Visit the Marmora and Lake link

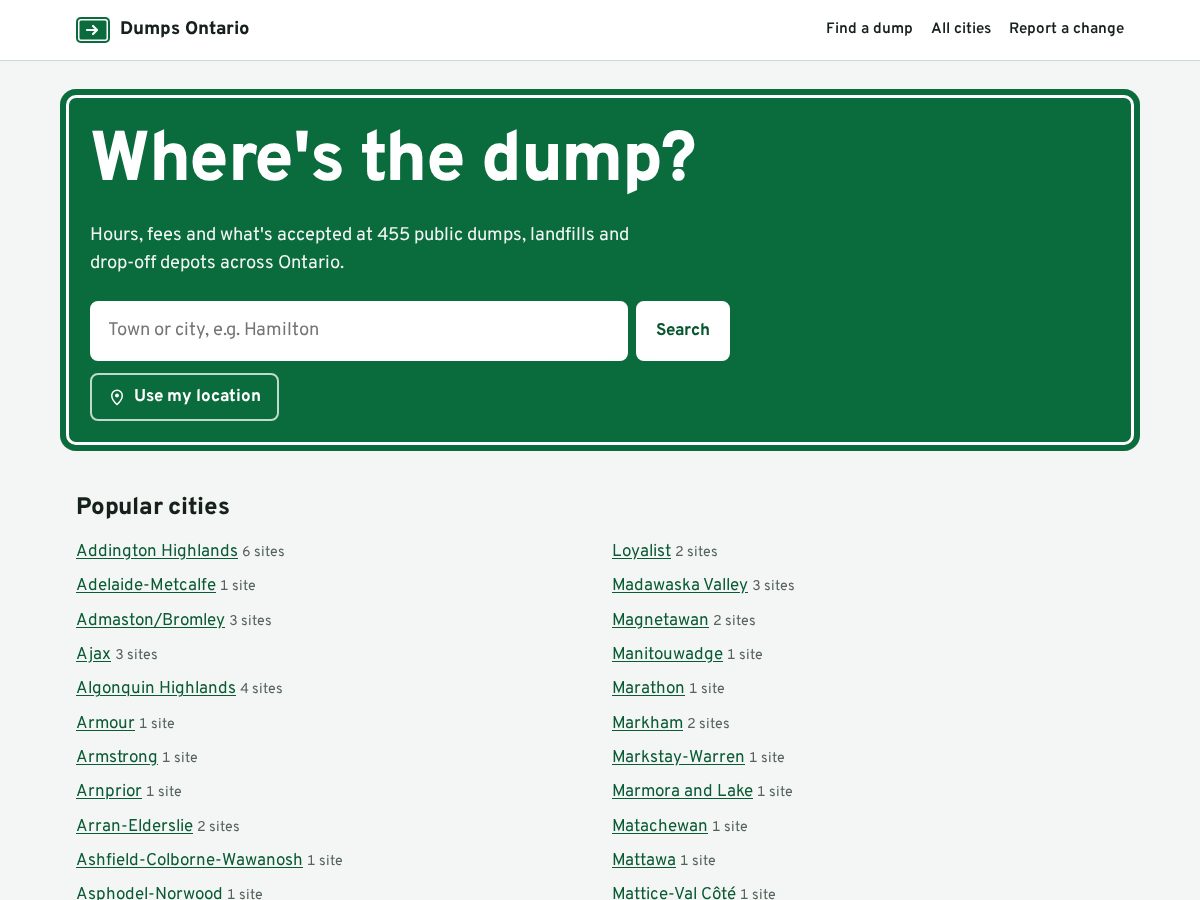click(x=682, y=791)
